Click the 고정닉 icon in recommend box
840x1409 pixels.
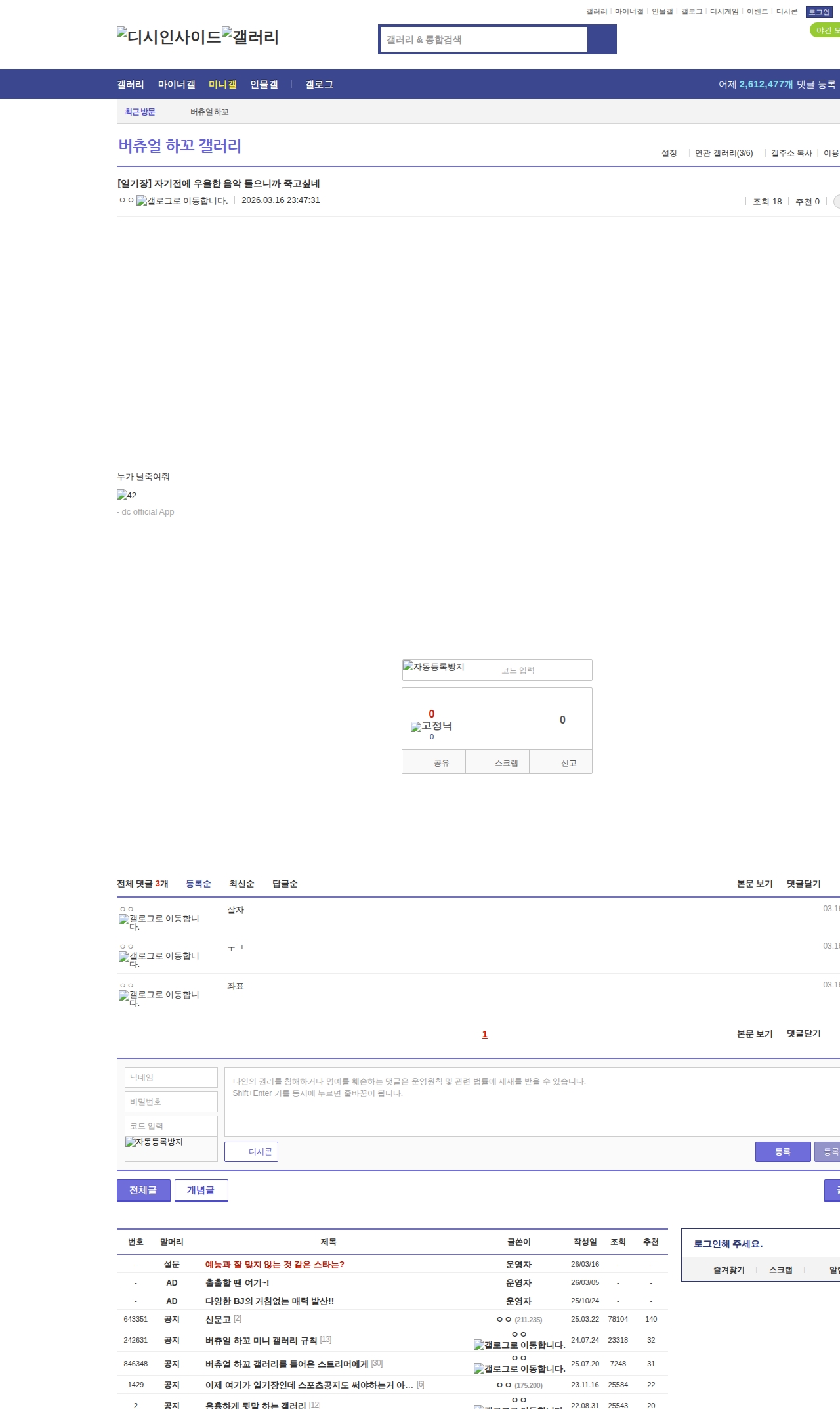pyautogui.click(x=431, y=726)
